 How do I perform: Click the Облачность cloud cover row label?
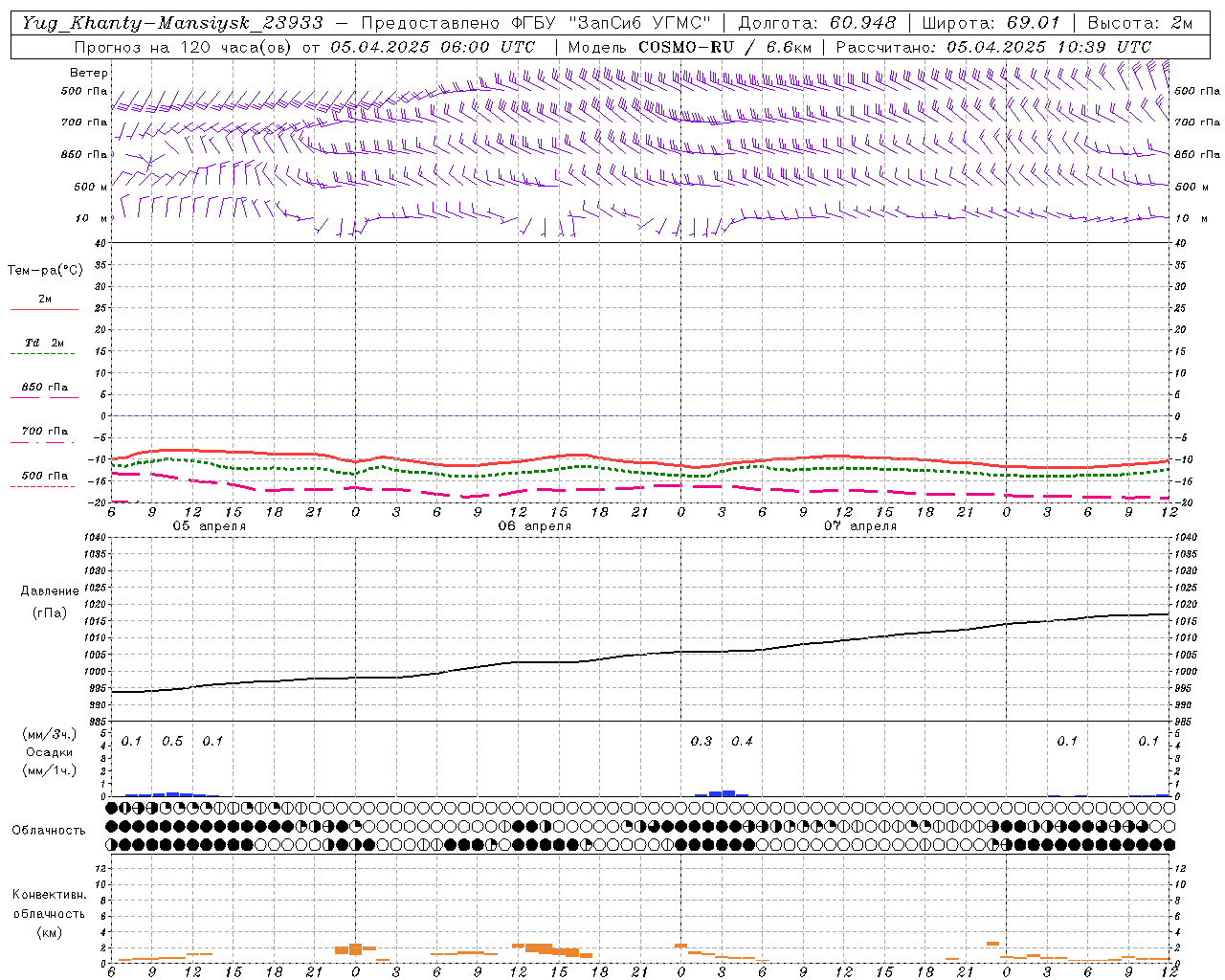click(49, 831)
